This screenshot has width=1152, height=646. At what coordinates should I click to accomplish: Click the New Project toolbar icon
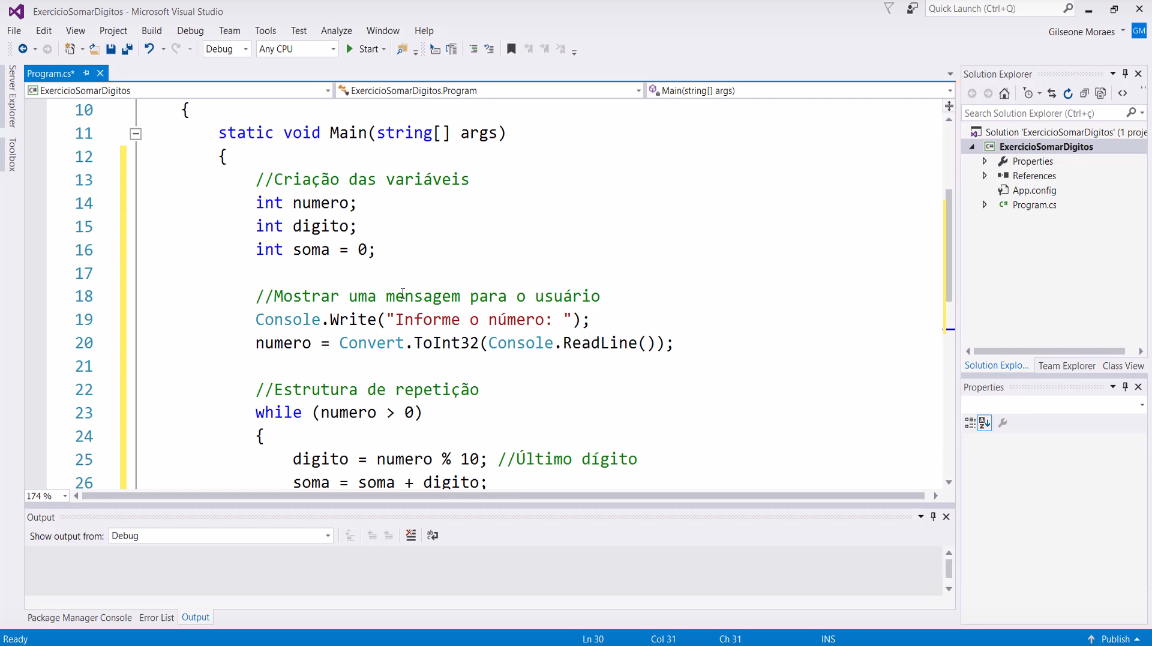coord(70,49)
